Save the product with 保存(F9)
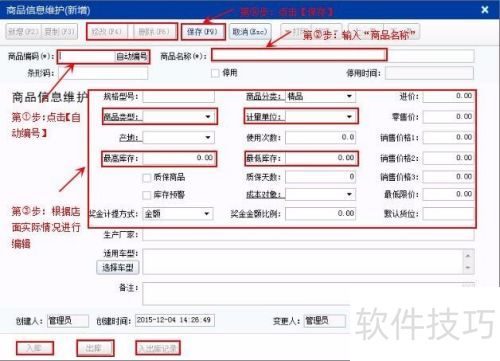The width and height of the screenshot is (500, 361). [x=202, y=32]
